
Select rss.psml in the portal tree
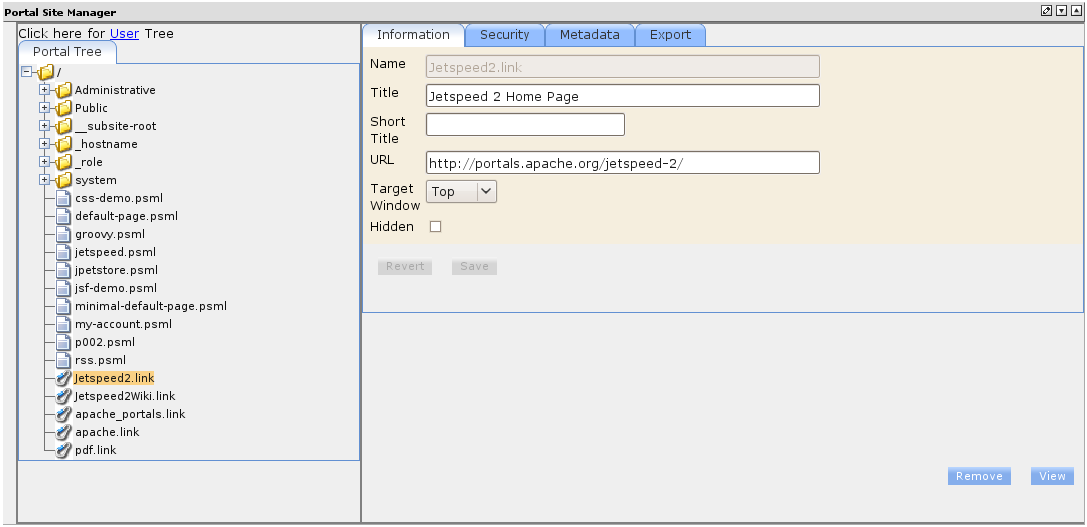(x=100, y=360)
